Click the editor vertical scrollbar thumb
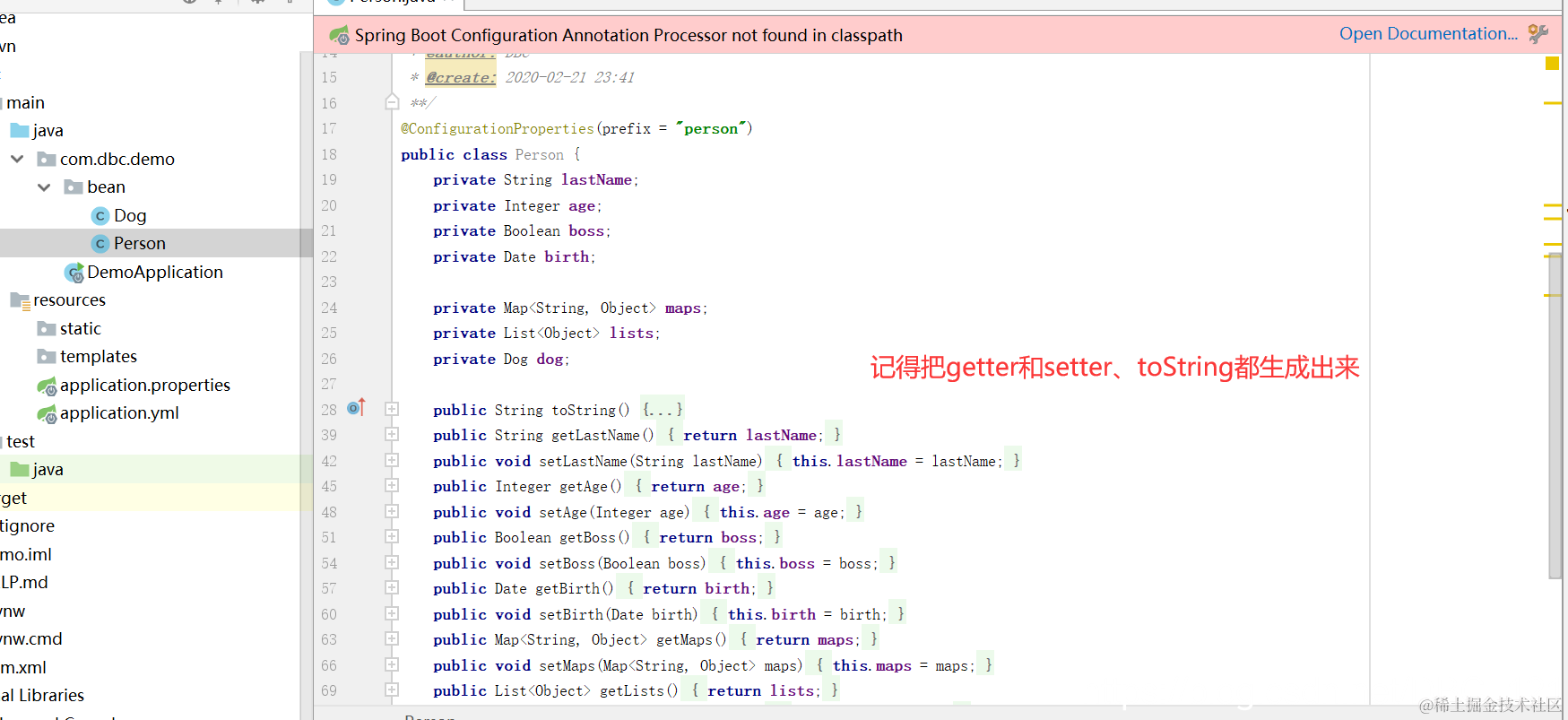 [1555, 416]
